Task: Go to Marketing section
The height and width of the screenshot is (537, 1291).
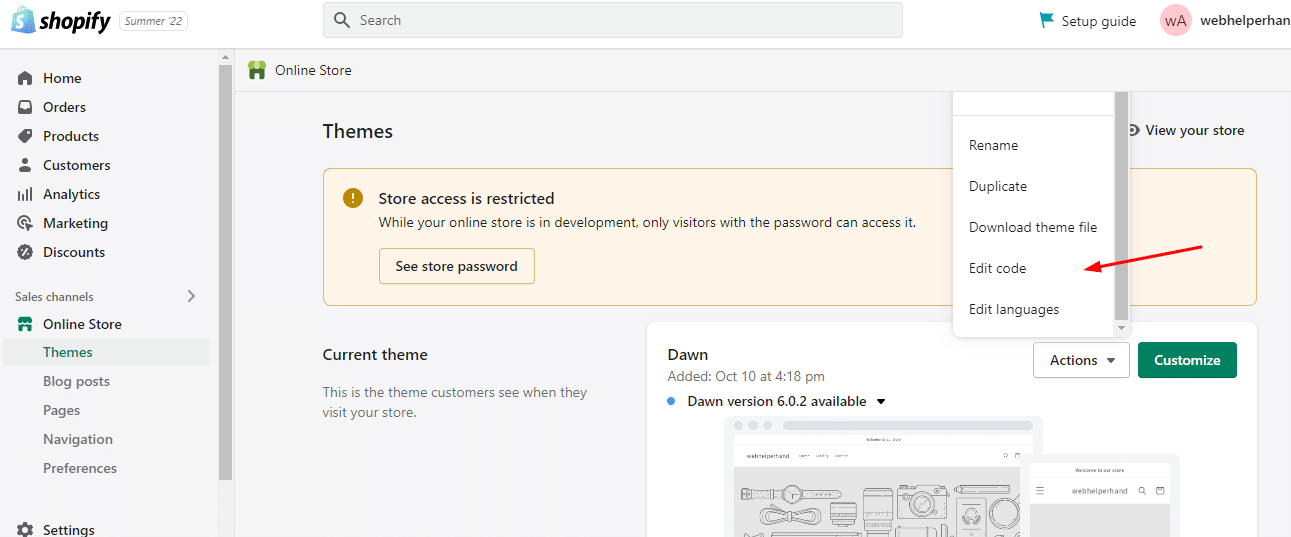Action: [75, 223]
